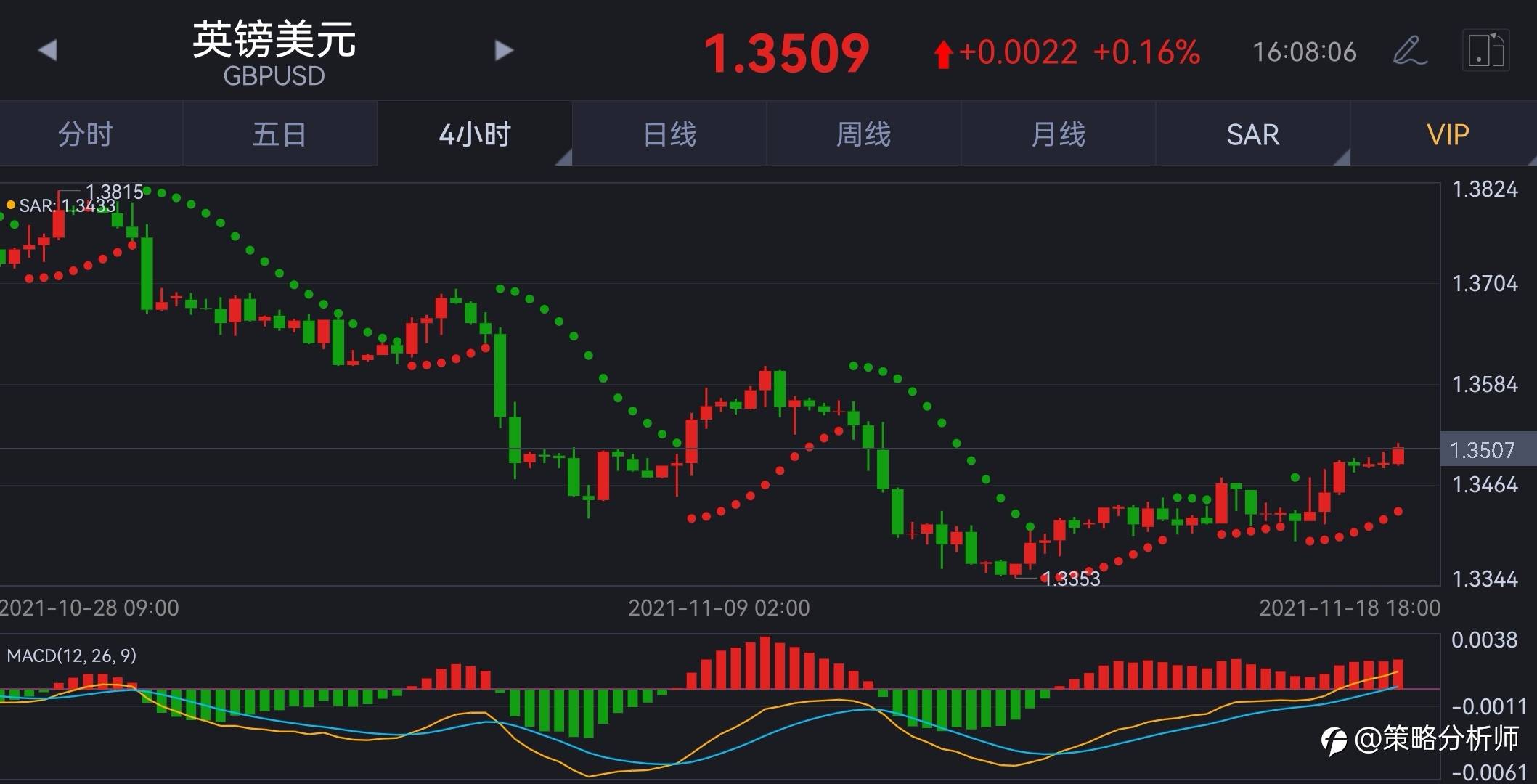This screenshot has width=1537, height=784.
Task: Switch to 日线 chart tab
Action: pos(669,134)
